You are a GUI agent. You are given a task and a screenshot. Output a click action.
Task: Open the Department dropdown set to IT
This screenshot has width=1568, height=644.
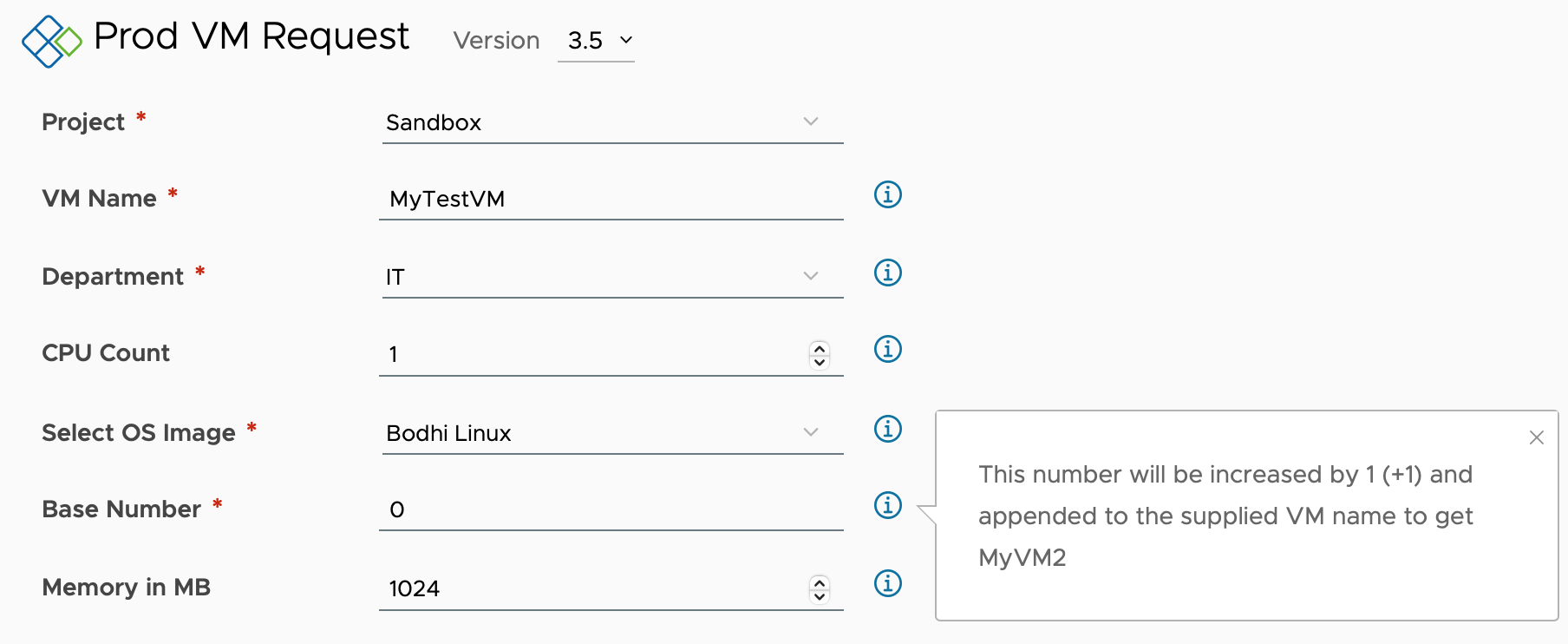(612, 277)
